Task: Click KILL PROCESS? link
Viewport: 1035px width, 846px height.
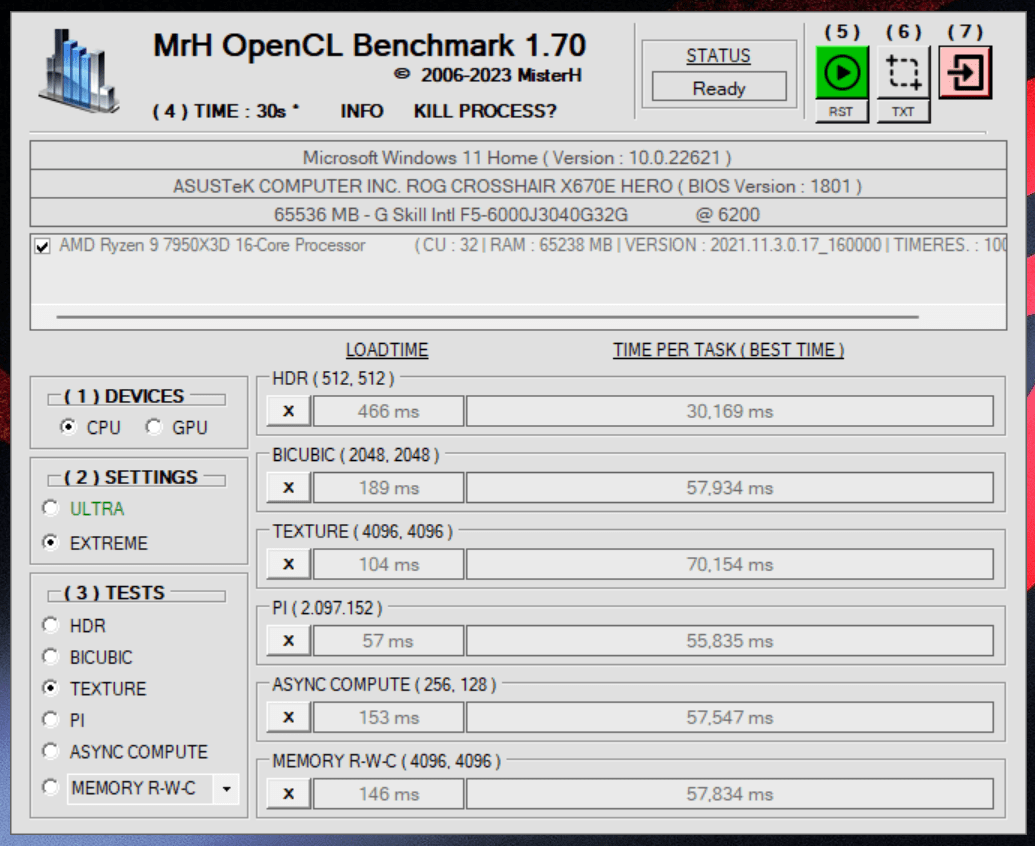Action: [x=485, y=111]
